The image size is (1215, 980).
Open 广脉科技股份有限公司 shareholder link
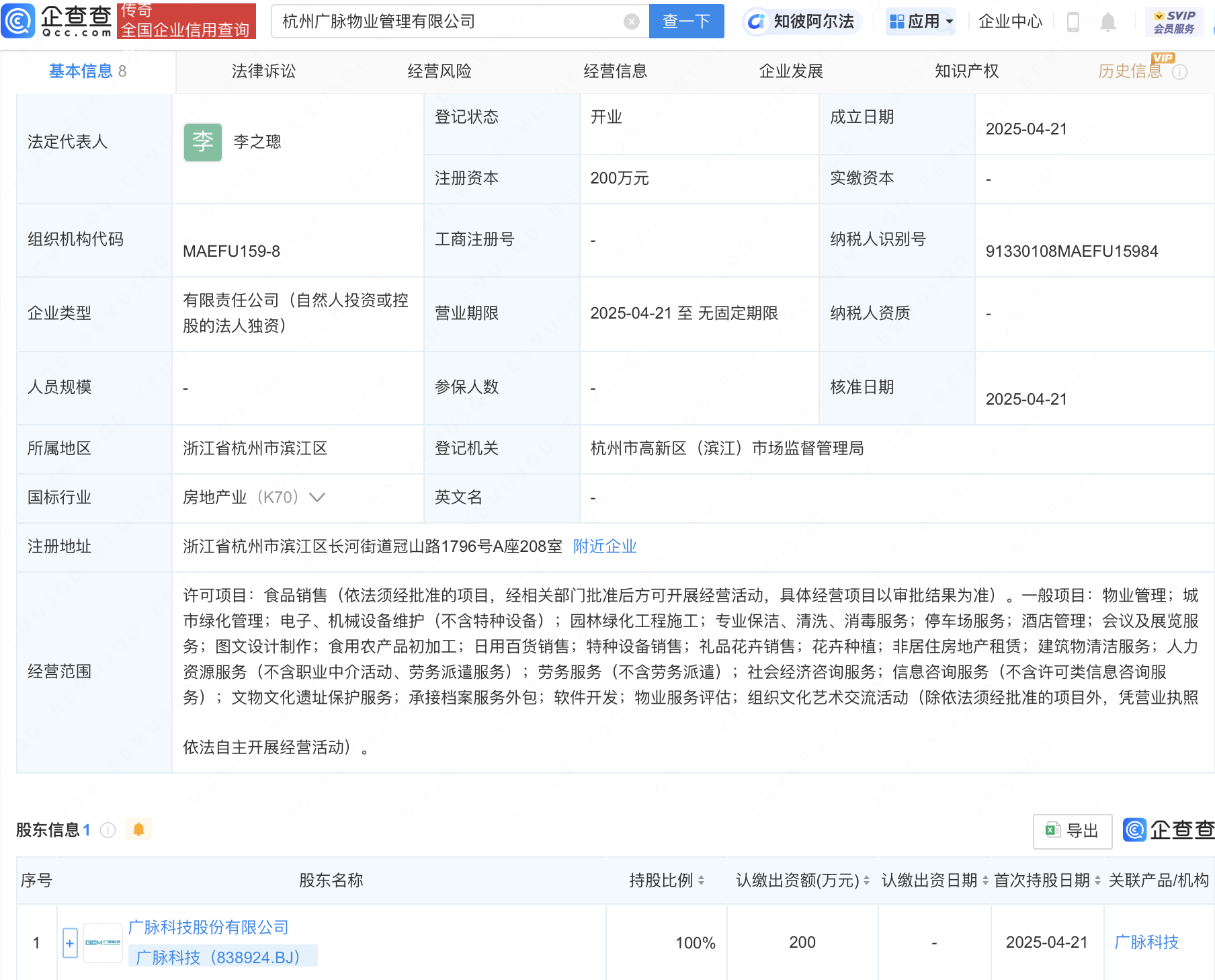click(x=208, y=928)
